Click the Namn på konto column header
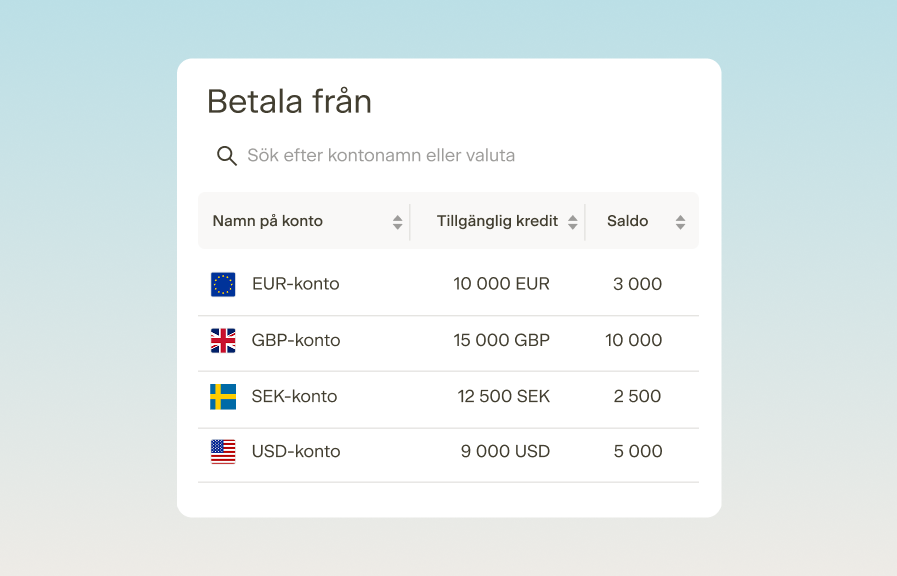Viewport: 897px width, 576px height. tap(267, 221)
